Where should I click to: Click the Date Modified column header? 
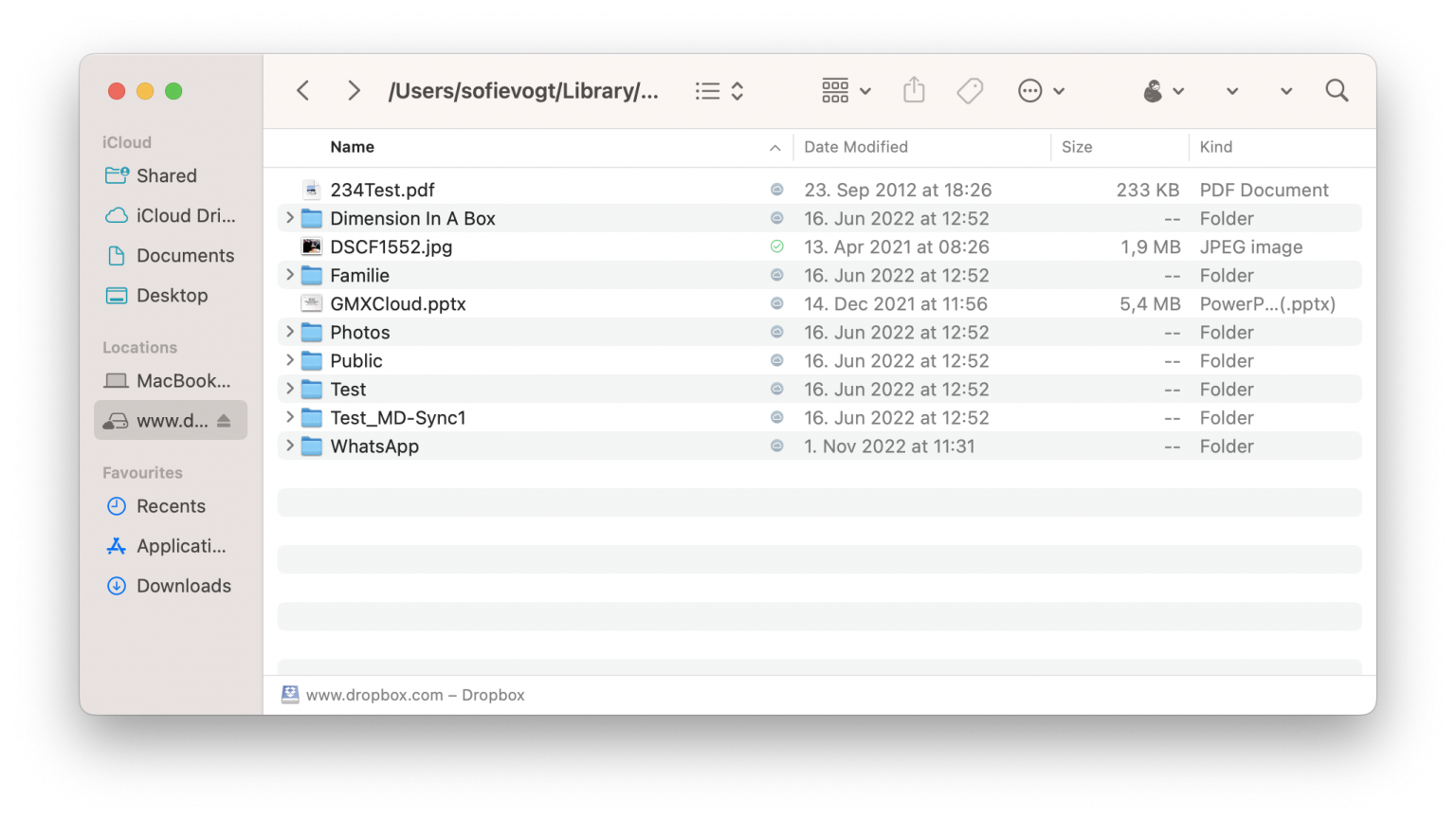[855, 147]
